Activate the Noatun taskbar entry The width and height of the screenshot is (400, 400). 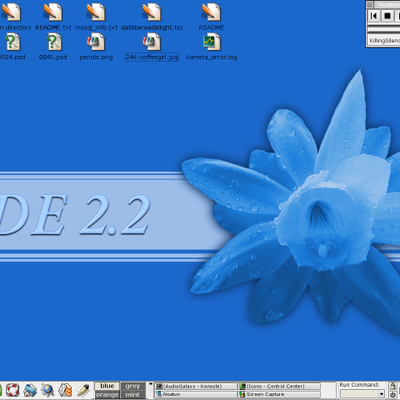(196, 394)
